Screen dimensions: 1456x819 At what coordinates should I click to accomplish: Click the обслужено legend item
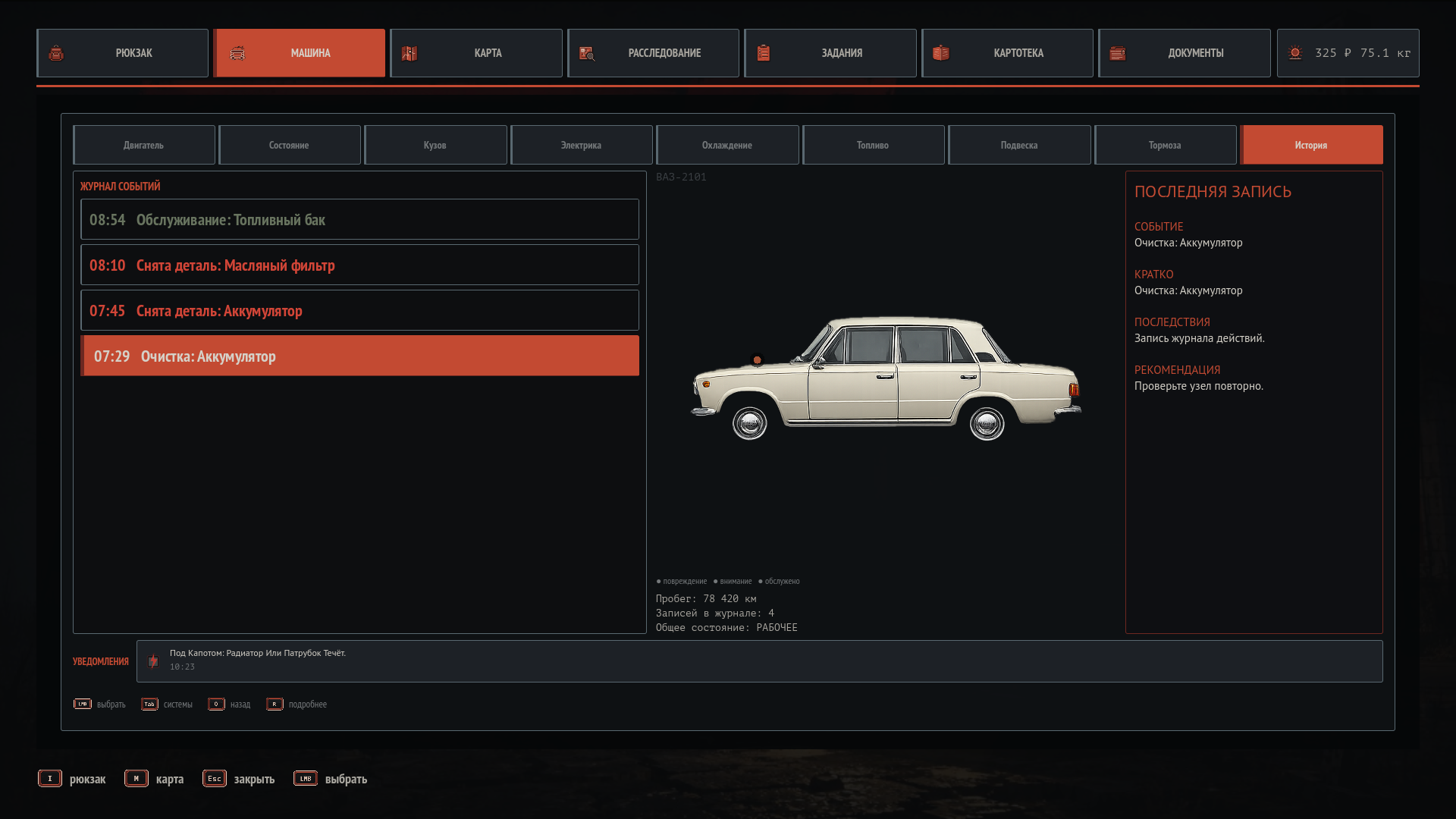[x=779, y=582]
